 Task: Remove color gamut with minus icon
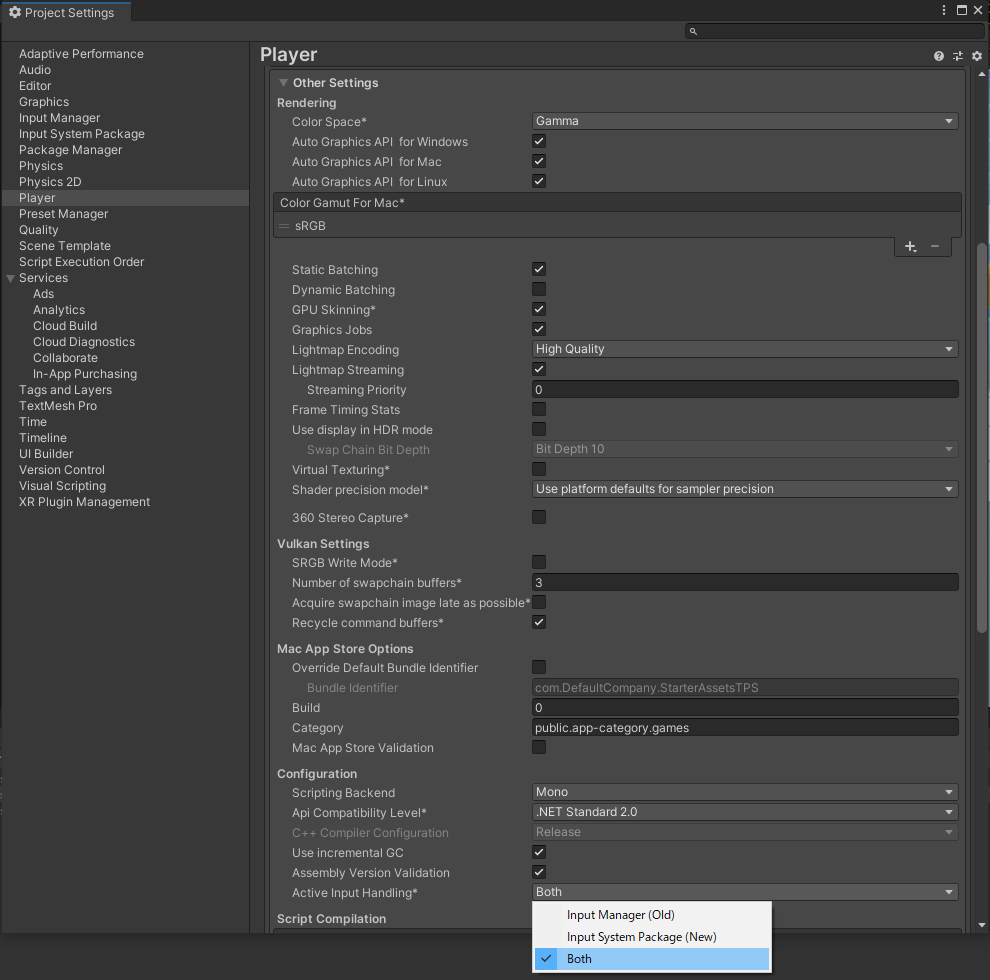pyautogui.click(x=935, y=246)
